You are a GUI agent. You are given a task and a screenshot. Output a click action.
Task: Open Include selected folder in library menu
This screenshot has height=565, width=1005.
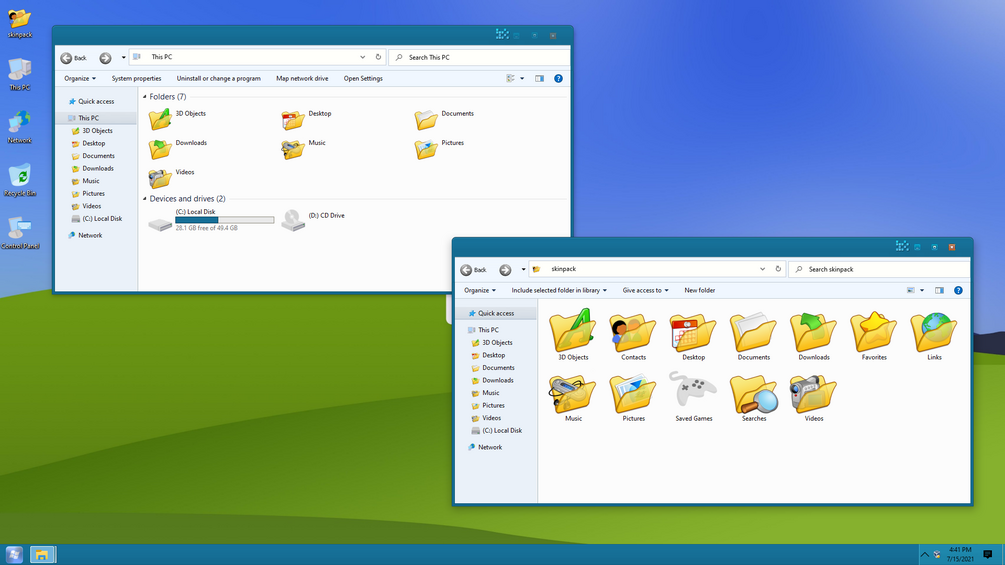pyautogui.click(x=559, y=290)
